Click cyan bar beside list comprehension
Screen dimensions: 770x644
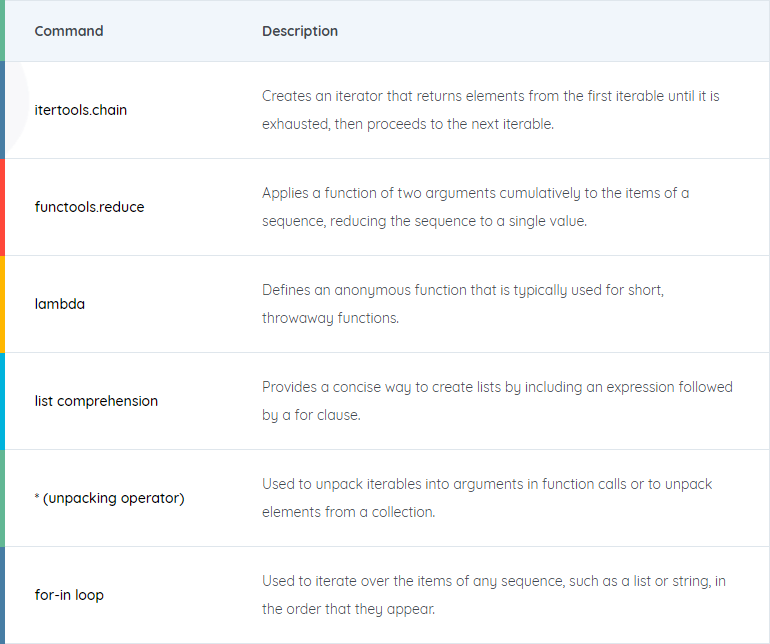pyautogui.click(x=2, y=401)
